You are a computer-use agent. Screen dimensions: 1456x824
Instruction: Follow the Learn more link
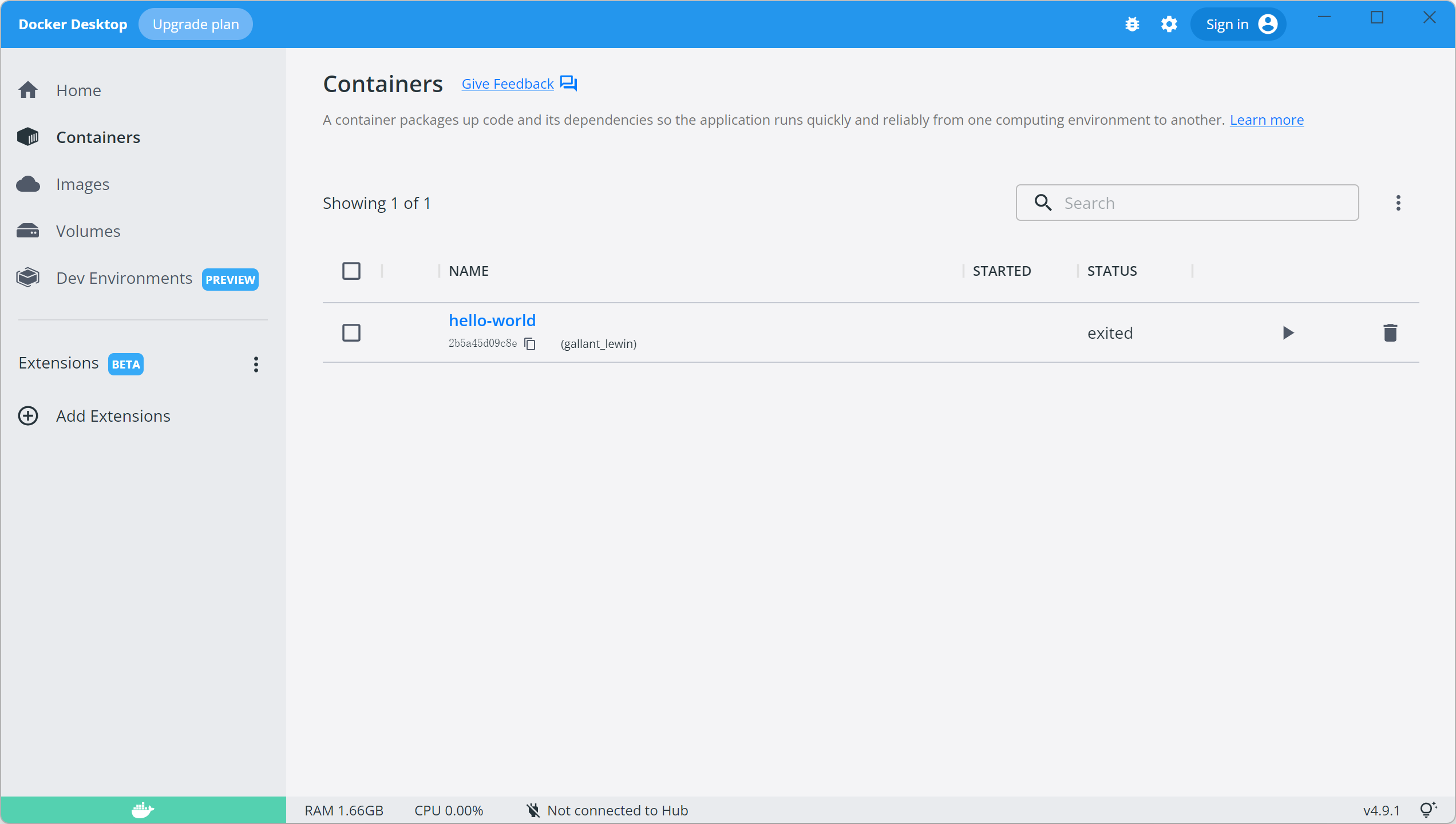tap(1267, 120)
